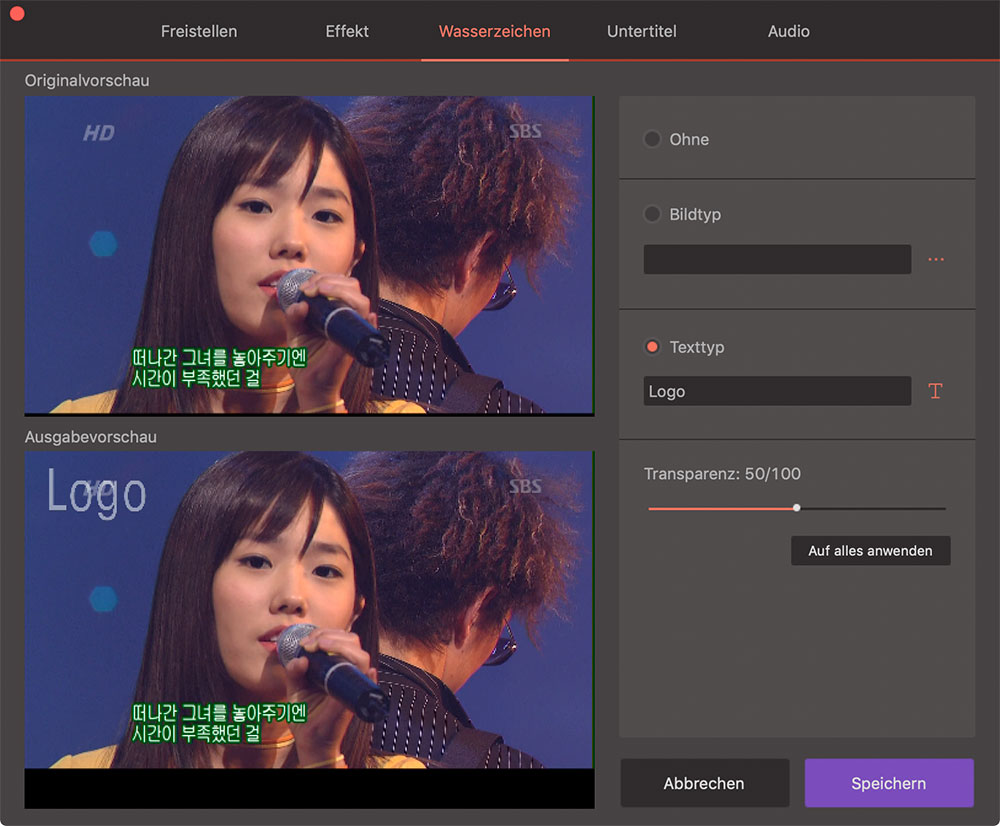Open the text font settings T icon
Screen dimensions: 1000x826
[x=935, y=391]
